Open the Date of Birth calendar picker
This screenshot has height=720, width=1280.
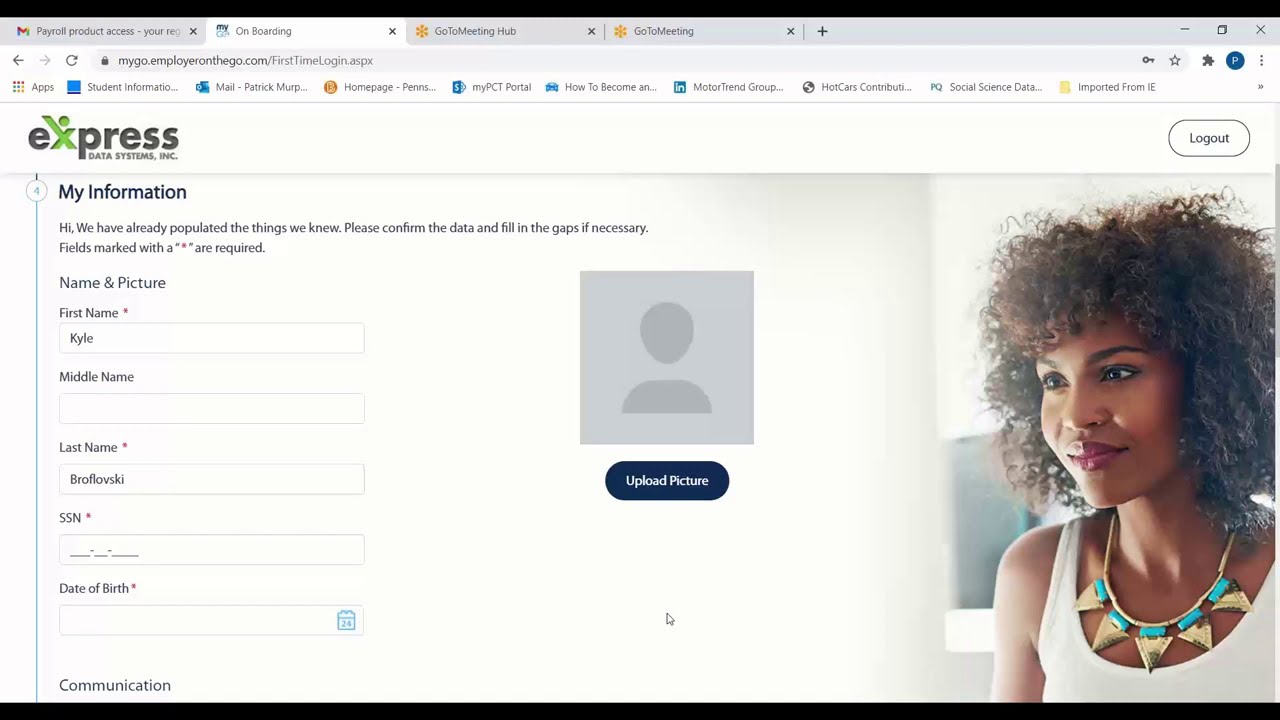pyautogui.click(x=346, y=621)
